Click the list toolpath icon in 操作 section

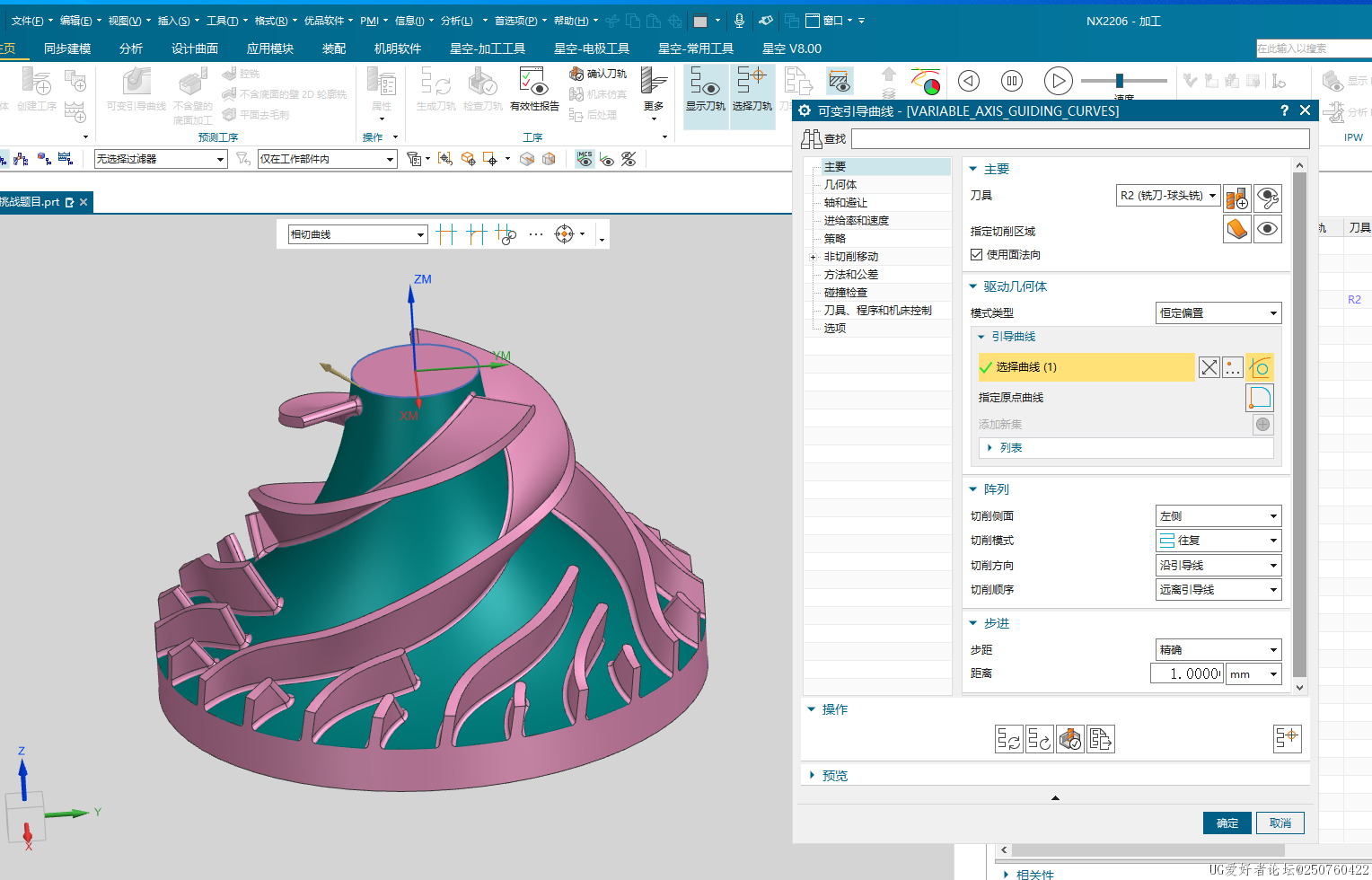[x=1101, y=739]
